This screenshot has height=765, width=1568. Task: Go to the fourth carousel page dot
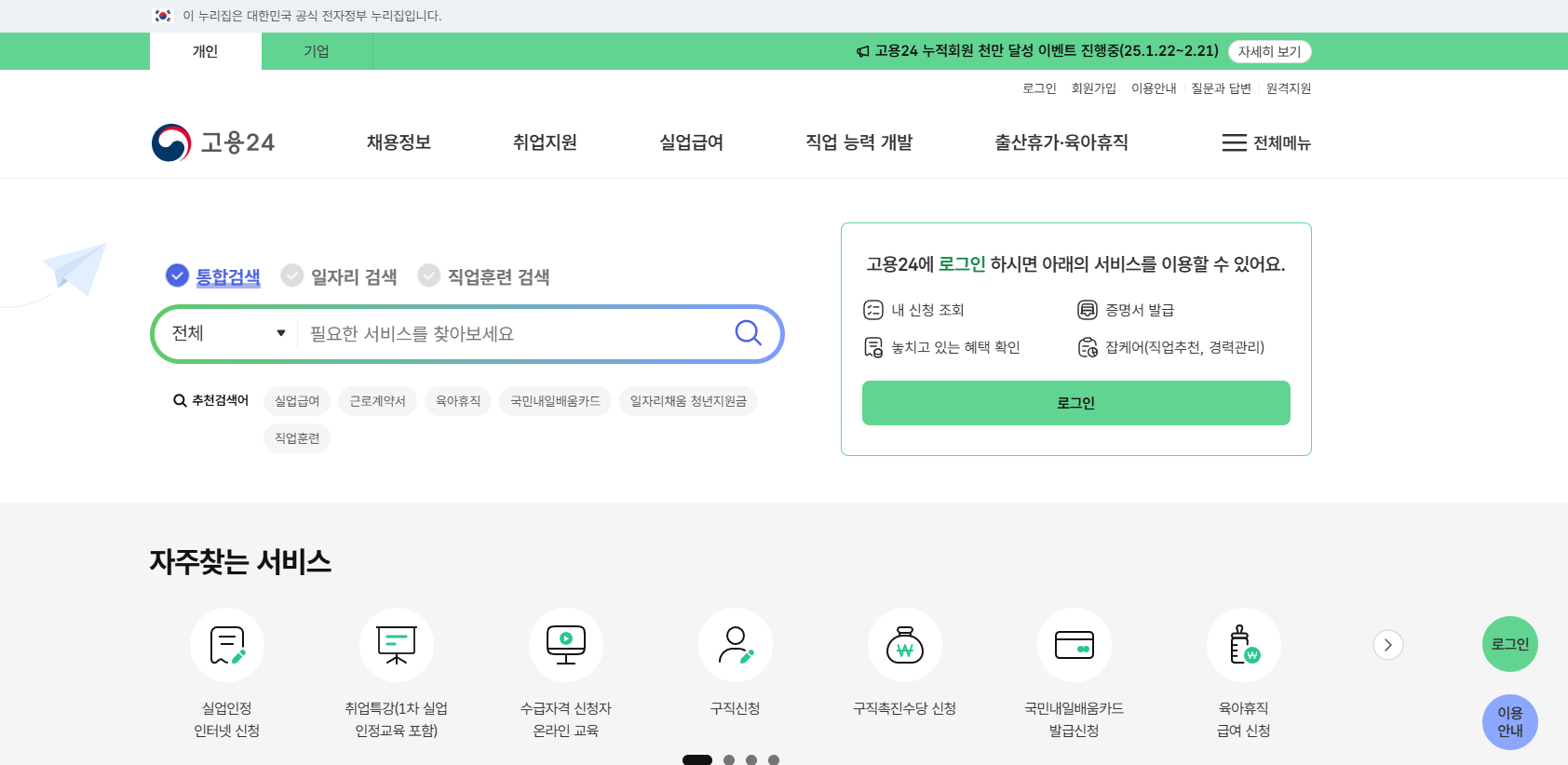pyautogui.click(x=774, y=760)
